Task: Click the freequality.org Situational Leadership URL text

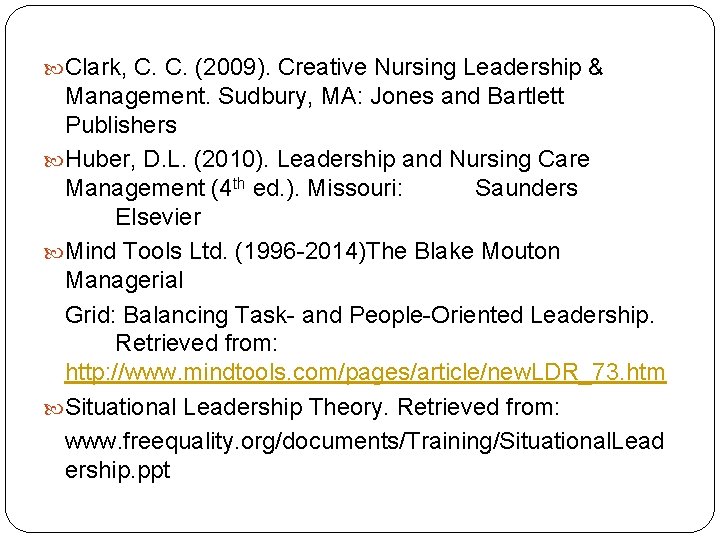Action: tap(364, 441)
